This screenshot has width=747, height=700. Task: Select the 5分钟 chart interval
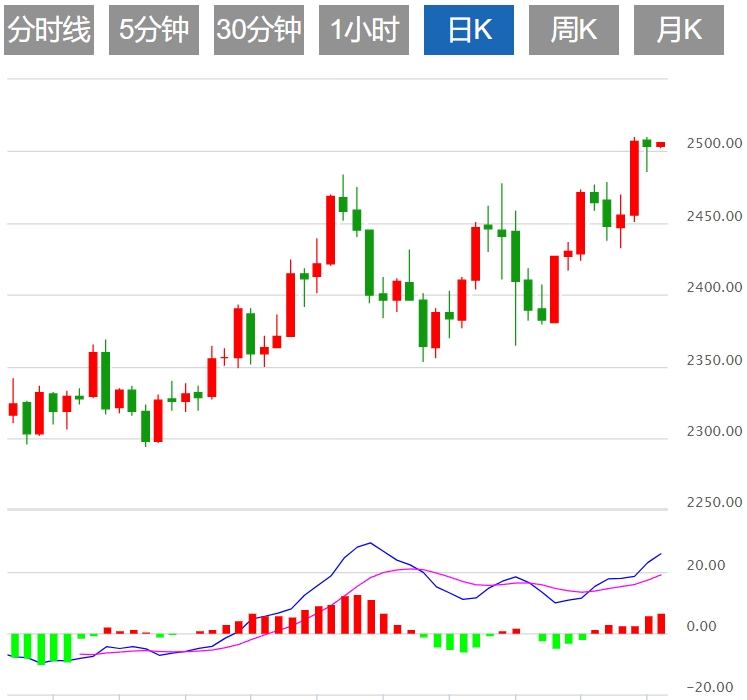click(x=154, y=30)
